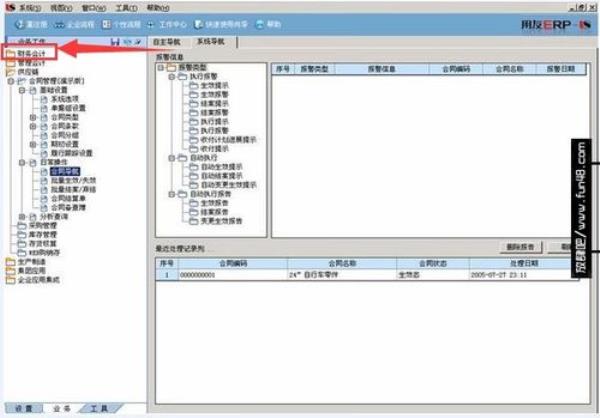The width and height of the screenshot is (600, 418).
Task: Click the 报警日期 column header
Action: [561, 69]
